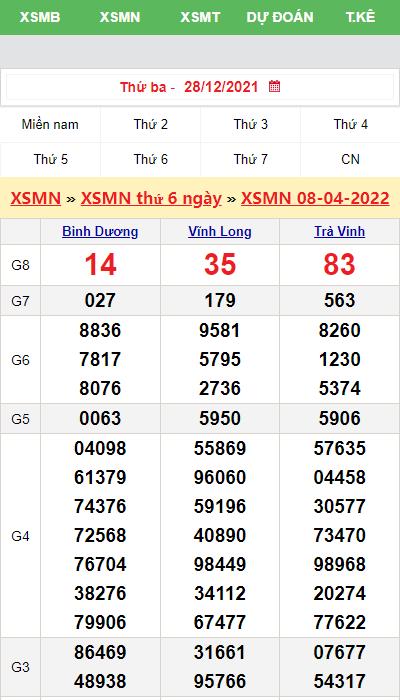The width and height of the screenshot is (400, 700).
Task: Select the Thứ 5 tab
Action: pos(50,159)
